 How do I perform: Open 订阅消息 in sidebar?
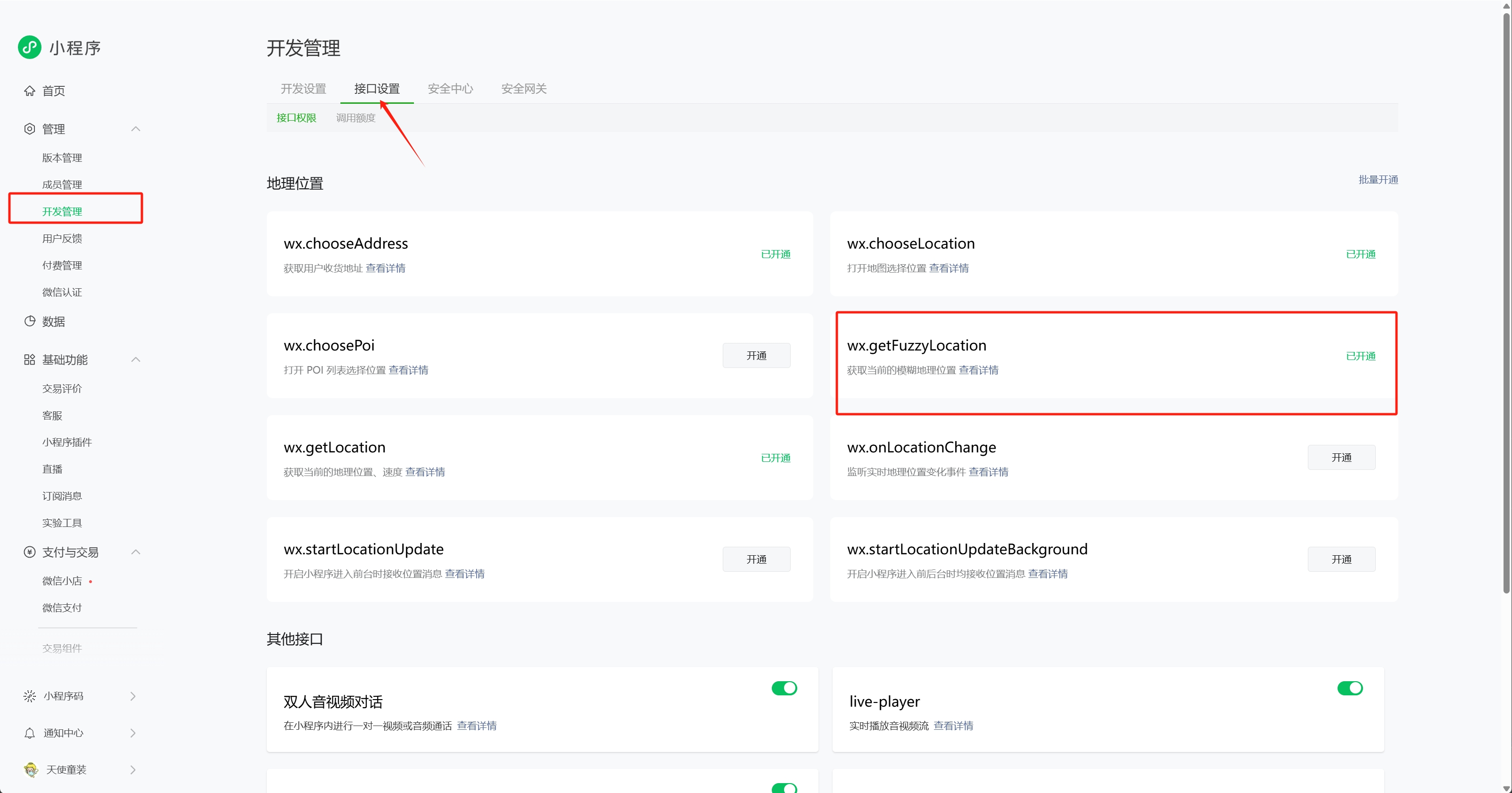tap(62, 496)
